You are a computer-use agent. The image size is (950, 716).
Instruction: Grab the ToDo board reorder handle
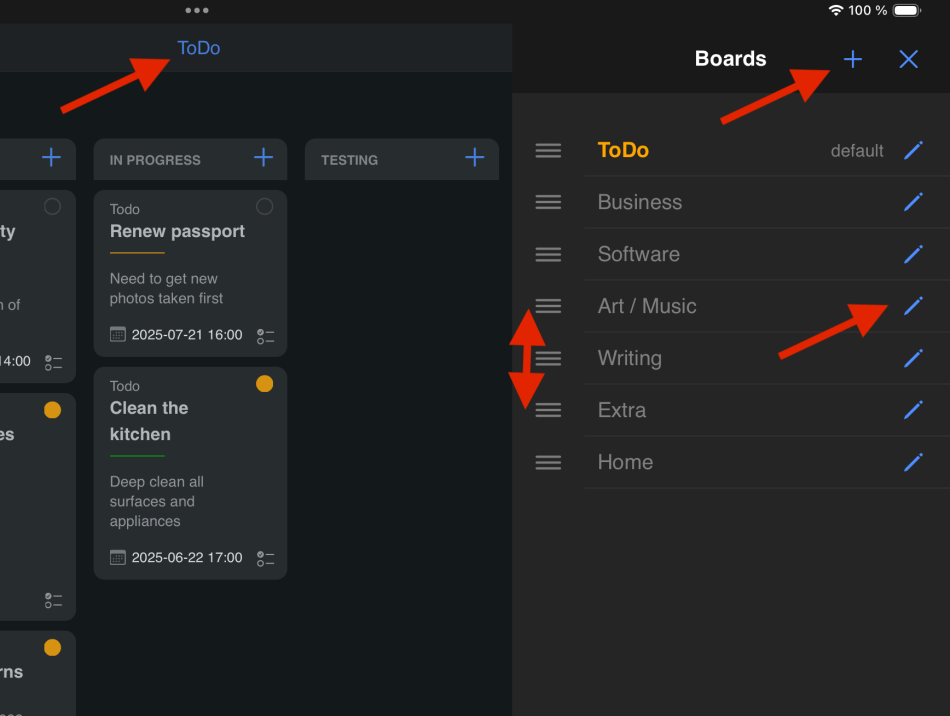click(x=548, y=150)
